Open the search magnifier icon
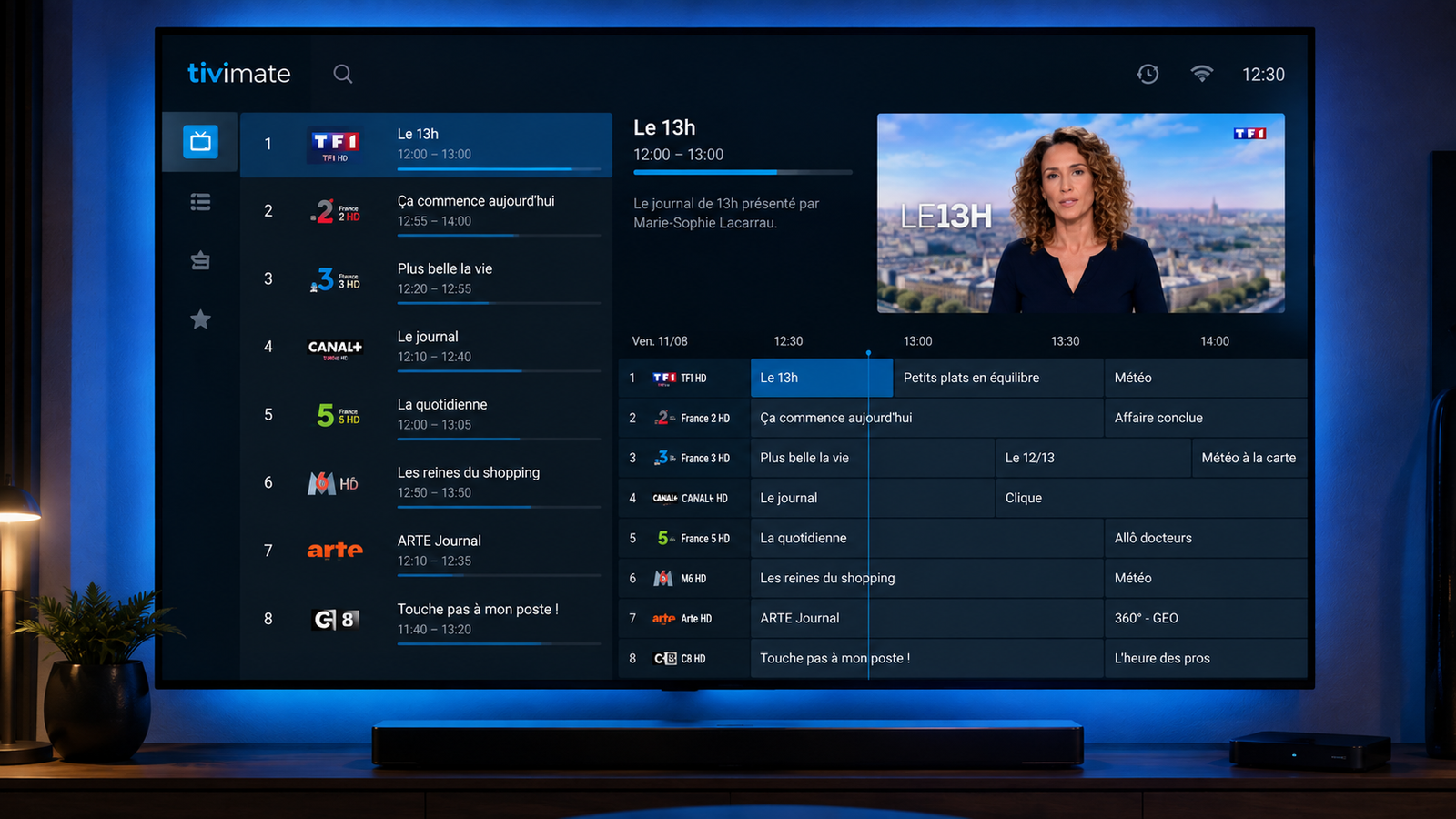Viewport: 1456px width, 819px height. (x=342, y=74)
